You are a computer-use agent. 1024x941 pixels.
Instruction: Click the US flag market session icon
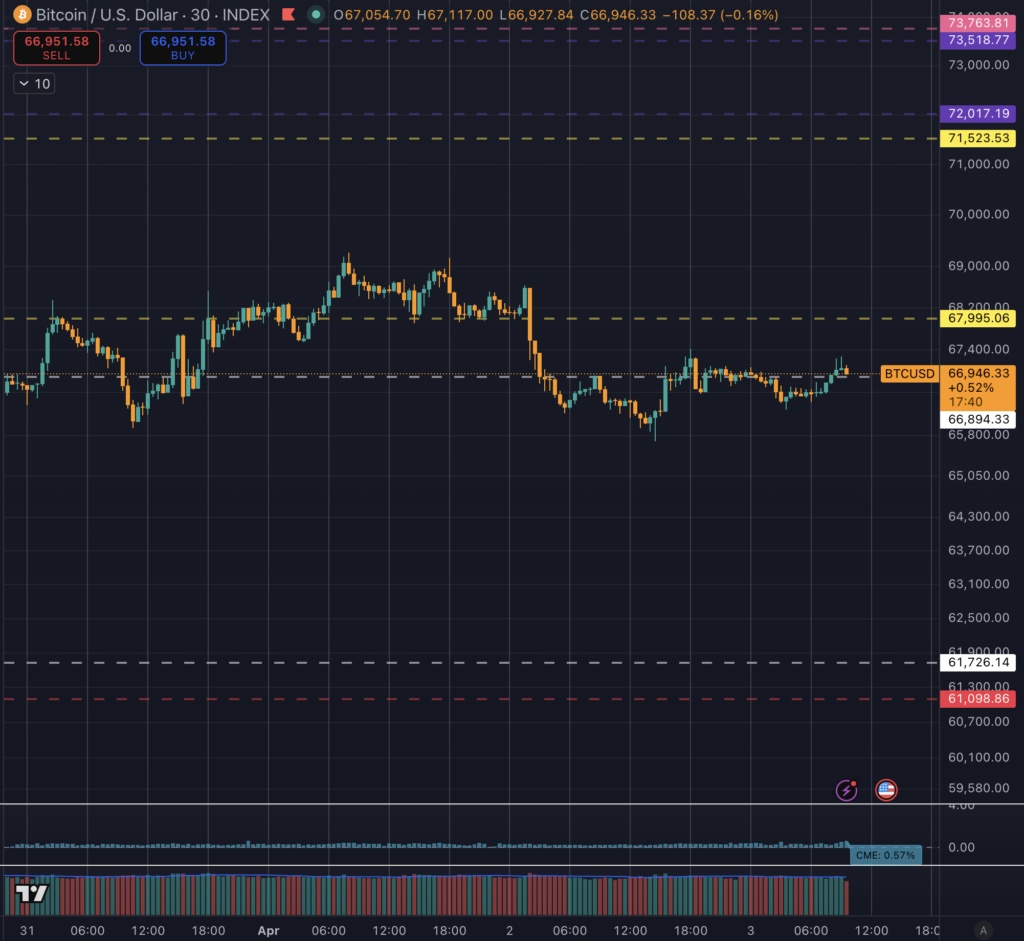[885, 790]
